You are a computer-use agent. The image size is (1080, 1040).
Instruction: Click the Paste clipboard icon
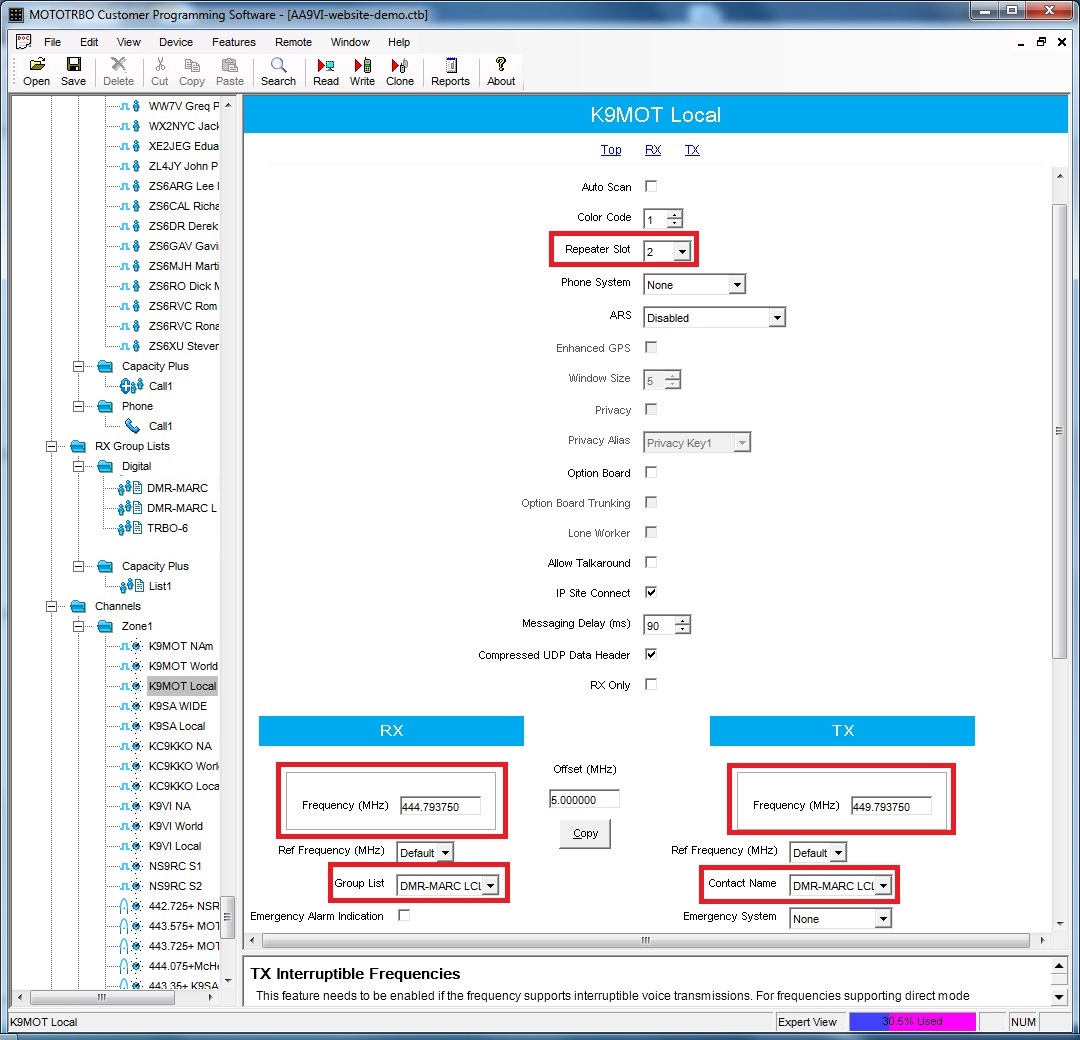(229, 65)
